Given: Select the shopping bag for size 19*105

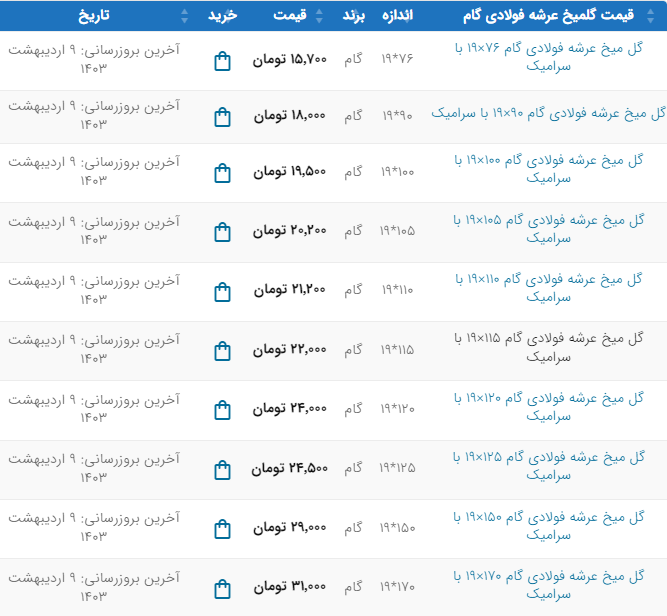Looking at the screenshot, I should 222,232.
